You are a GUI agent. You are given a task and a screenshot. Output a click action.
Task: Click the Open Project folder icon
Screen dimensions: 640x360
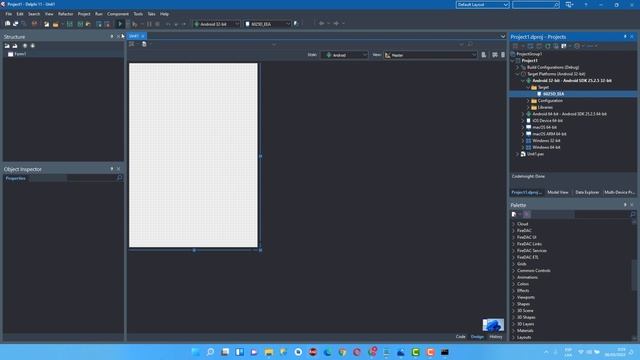(56, 24)
